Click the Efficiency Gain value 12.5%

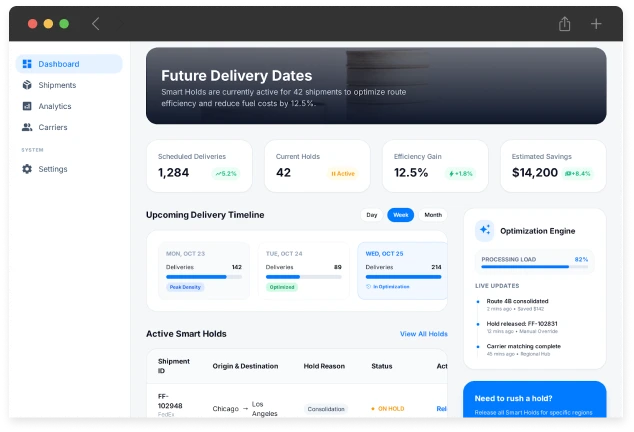(x=411, y=173)
